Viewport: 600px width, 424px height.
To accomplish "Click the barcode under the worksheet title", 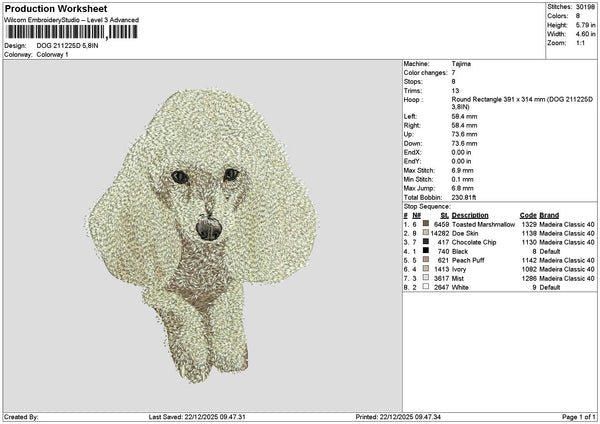I will 72,32.
